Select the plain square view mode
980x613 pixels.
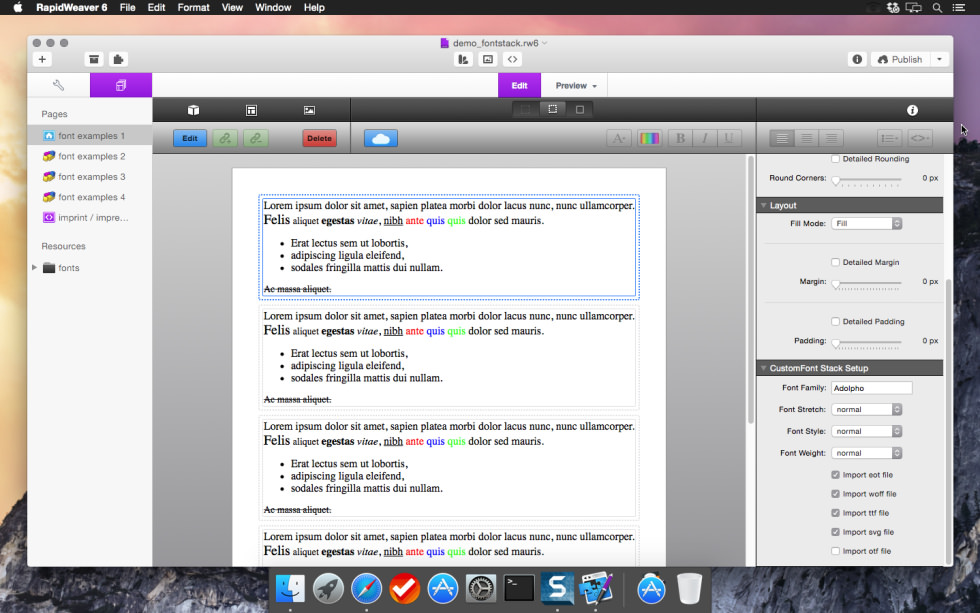[580, 109]
